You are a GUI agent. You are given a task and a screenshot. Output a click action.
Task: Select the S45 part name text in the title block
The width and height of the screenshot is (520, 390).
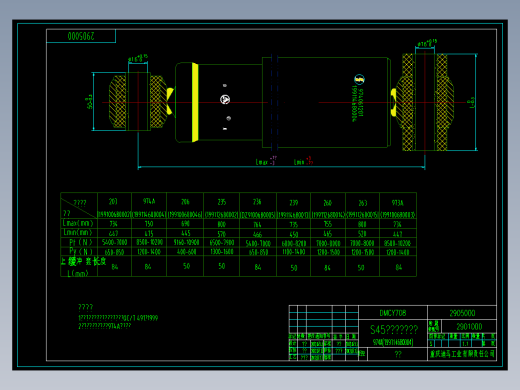(394, 329)
